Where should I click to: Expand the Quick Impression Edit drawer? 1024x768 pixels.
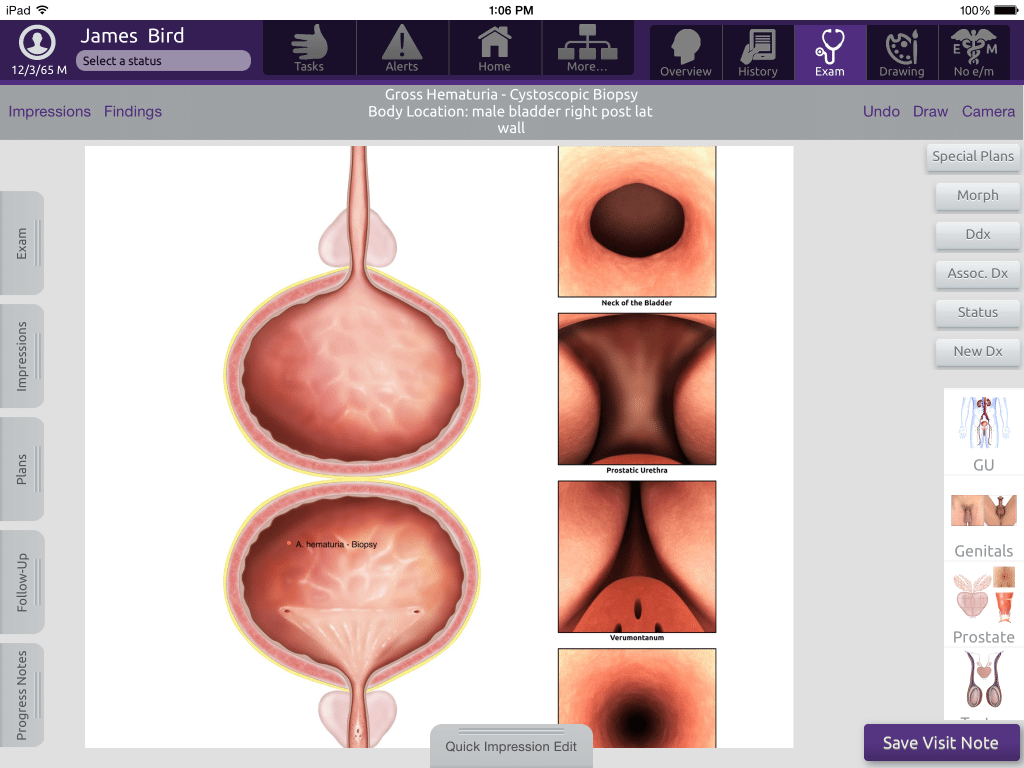[511, 746]
